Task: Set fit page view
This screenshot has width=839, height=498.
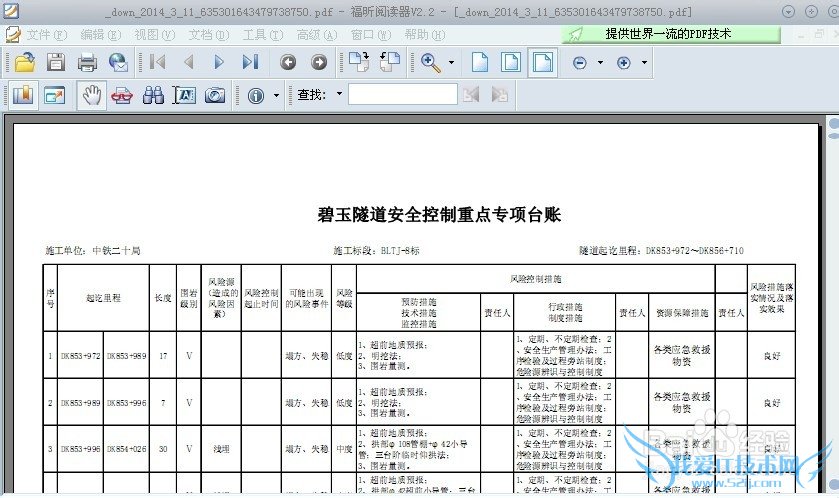Action: pyautogui.click(x=511, y=63)
